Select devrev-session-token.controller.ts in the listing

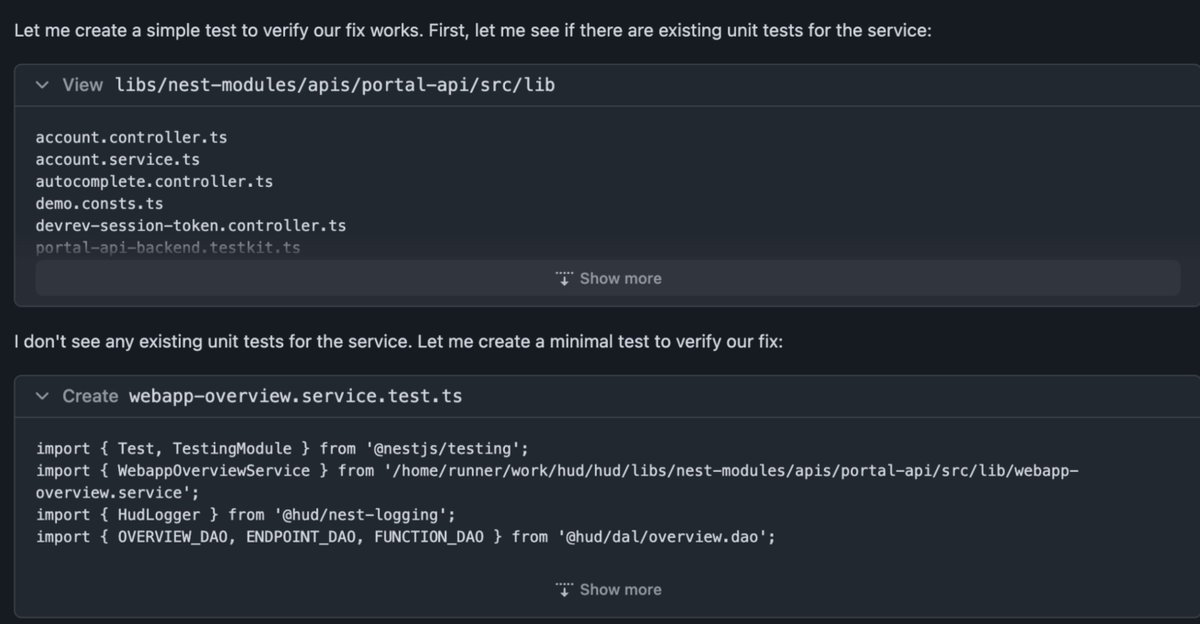191,225
